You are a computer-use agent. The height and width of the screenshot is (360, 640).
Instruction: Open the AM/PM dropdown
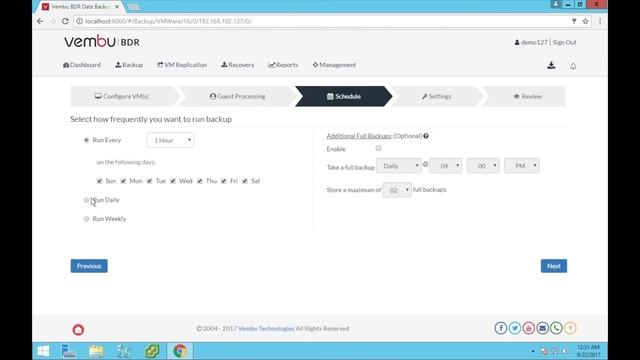[x=522, y=166]
